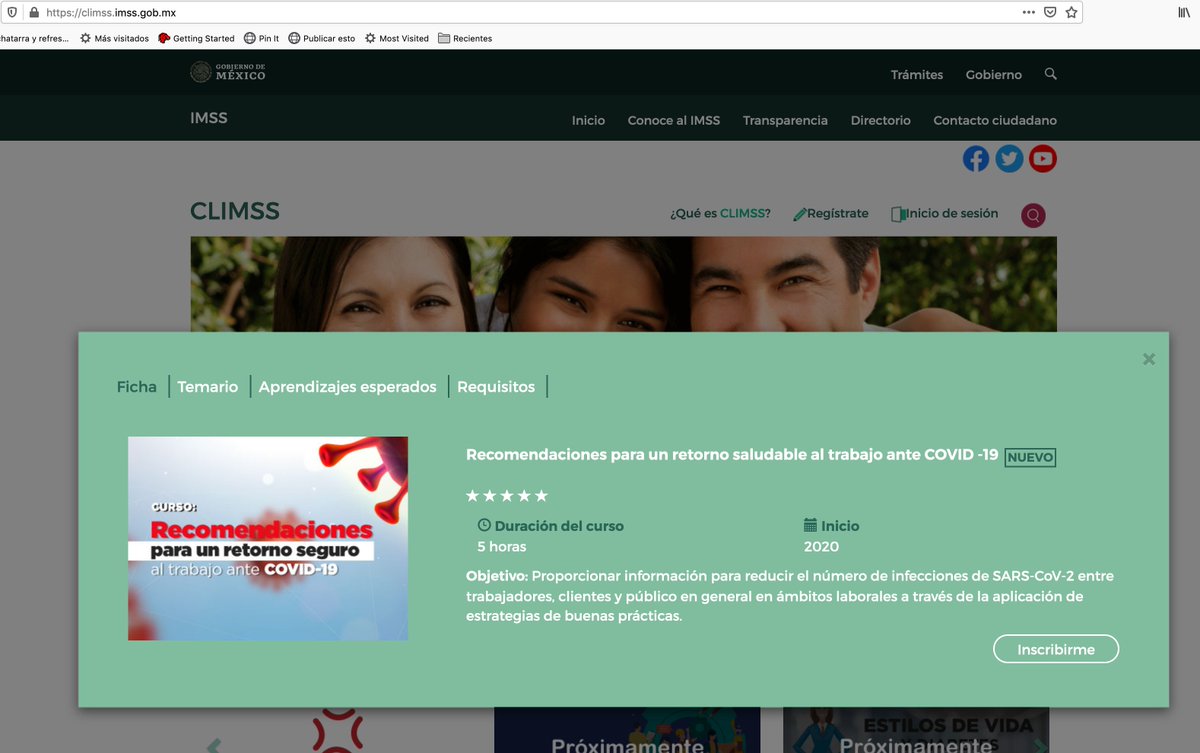This screenshot has height=753, width=1200.
Task: Open the ¿Qué es CLIMSS? link
Action: pos(720,214)
